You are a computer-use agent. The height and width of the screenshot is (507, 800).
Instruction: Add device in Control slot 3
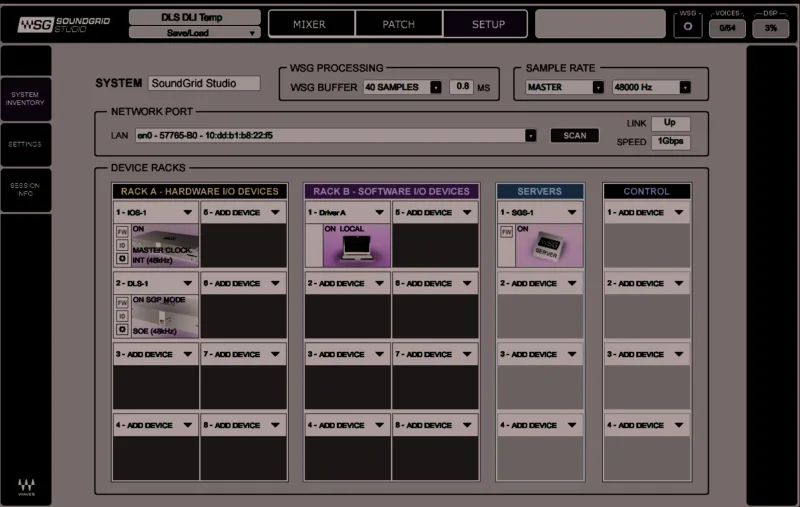point(647,354)
